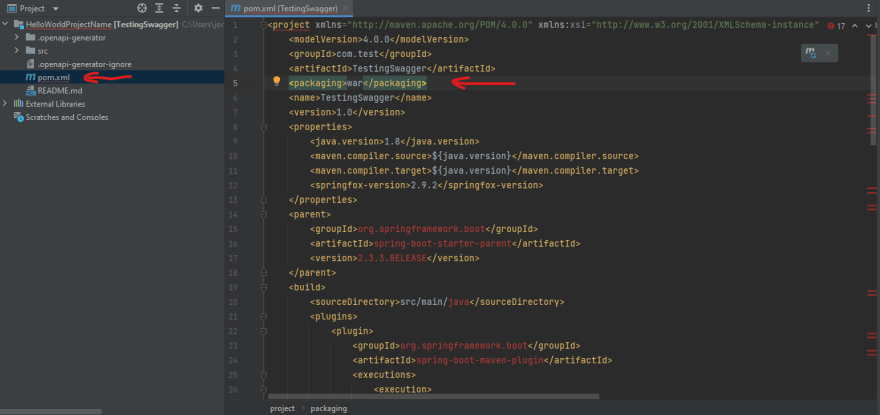880x415 pixels.
Task: Fold the build block at line 19
Action: (x=263, y=287)
